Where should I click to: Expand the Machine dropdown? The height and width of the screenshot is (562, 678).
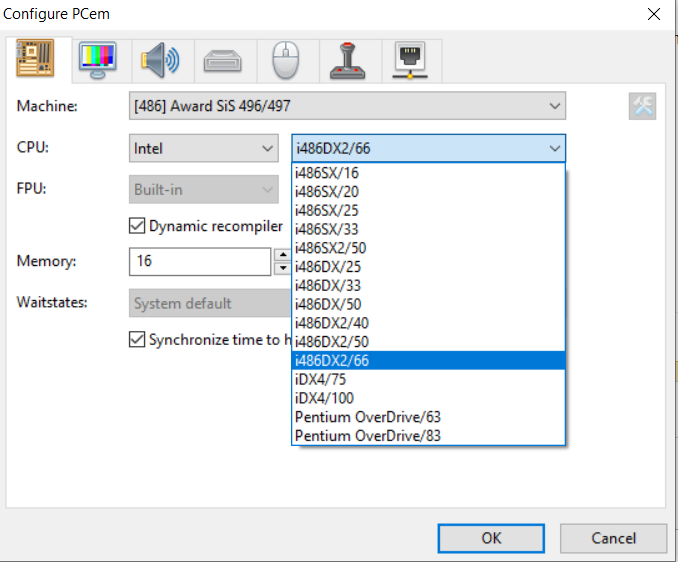click(x=347, y=106)
